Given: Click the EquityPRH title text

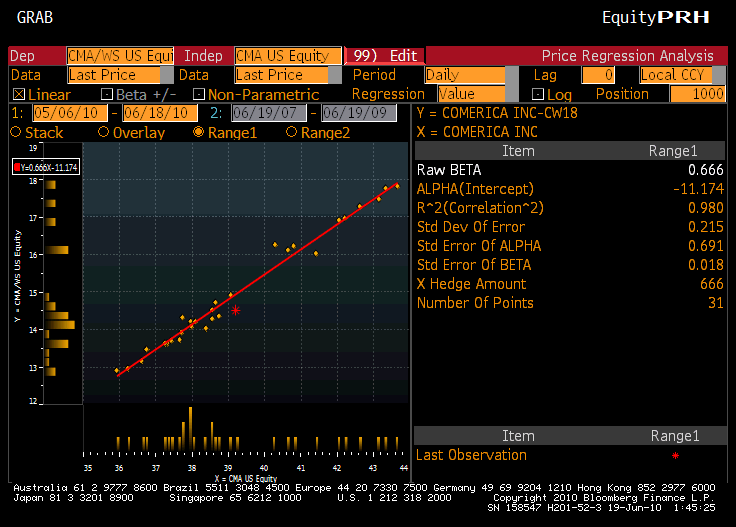Looking at the screenshot, I should (x=656, y=17).
